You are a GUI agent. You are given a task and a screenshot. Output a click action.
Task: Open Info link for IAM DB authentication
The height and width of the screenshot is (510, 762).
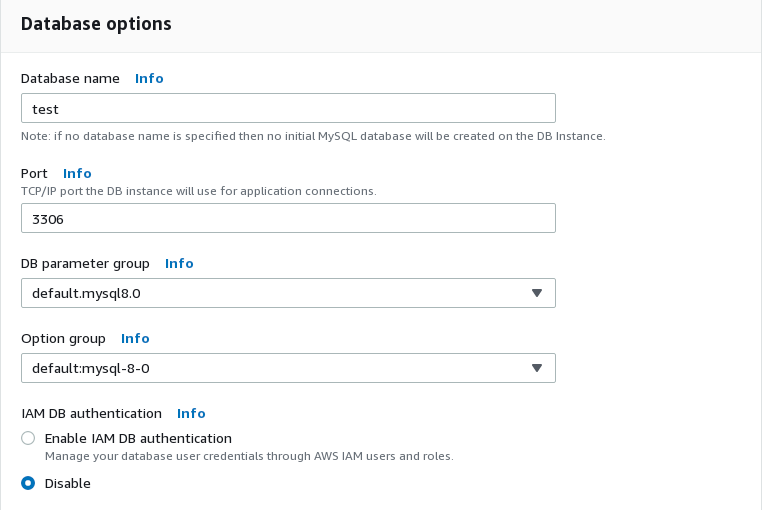click(x=191, y=413)
